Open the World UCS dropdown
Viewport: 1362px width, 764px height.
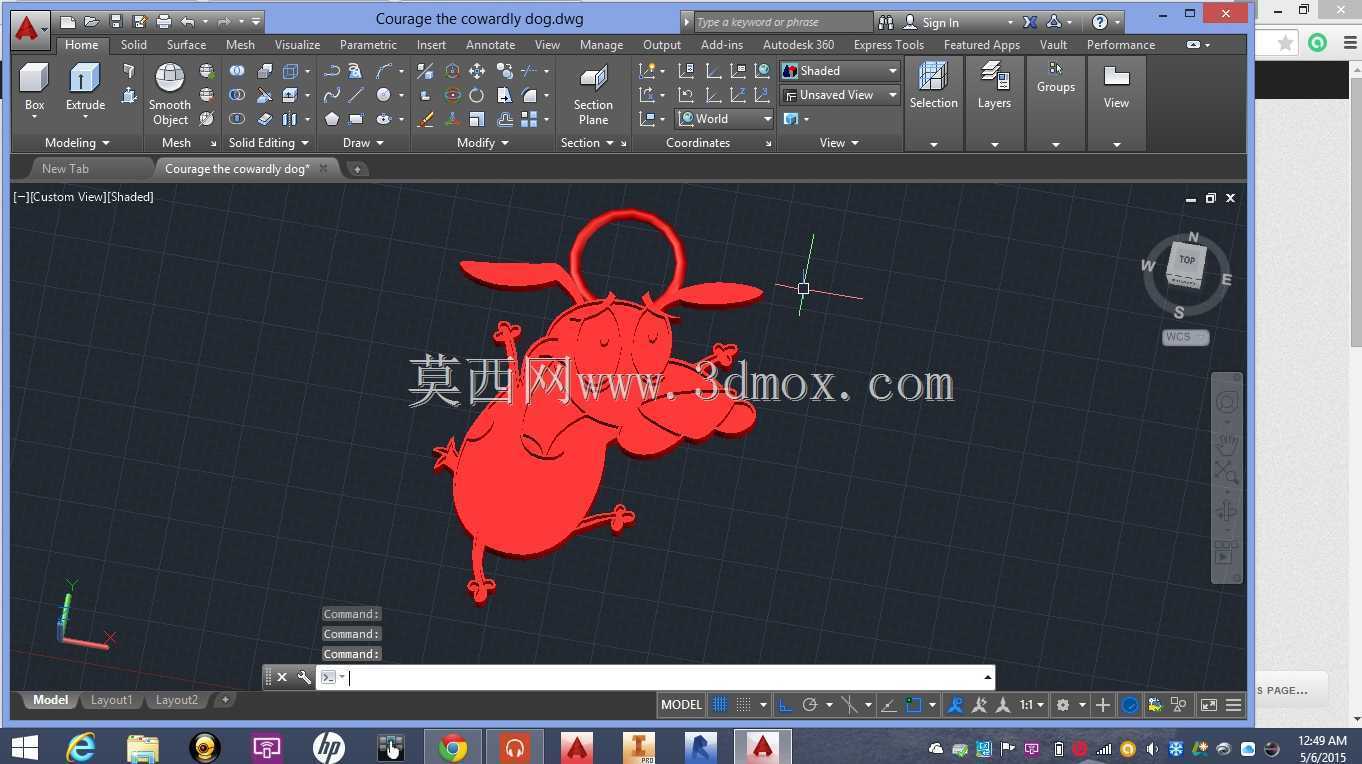[726, 119]
